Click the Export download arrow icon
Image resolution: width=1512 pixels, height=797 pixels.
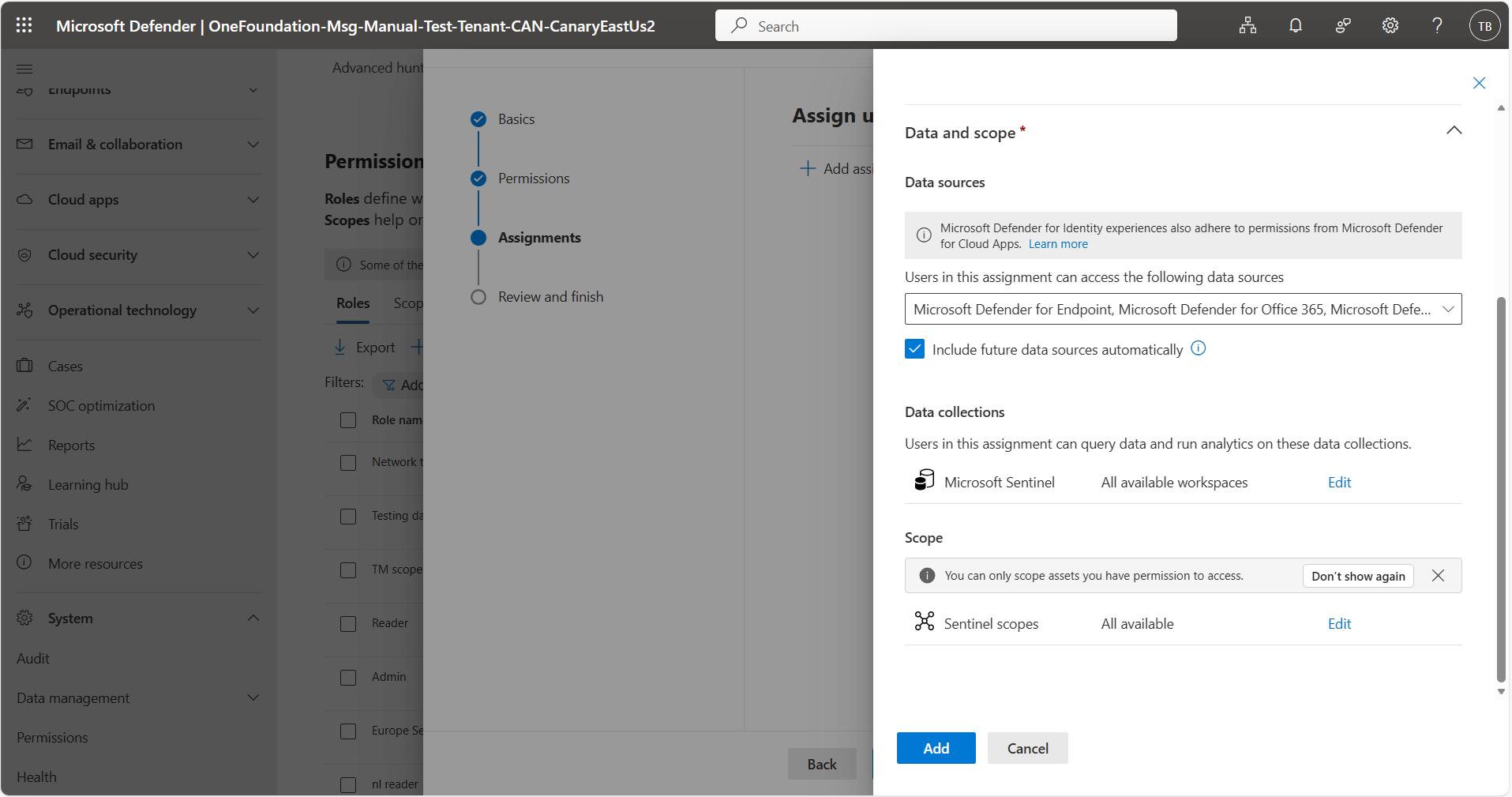(x=340, y=347)
